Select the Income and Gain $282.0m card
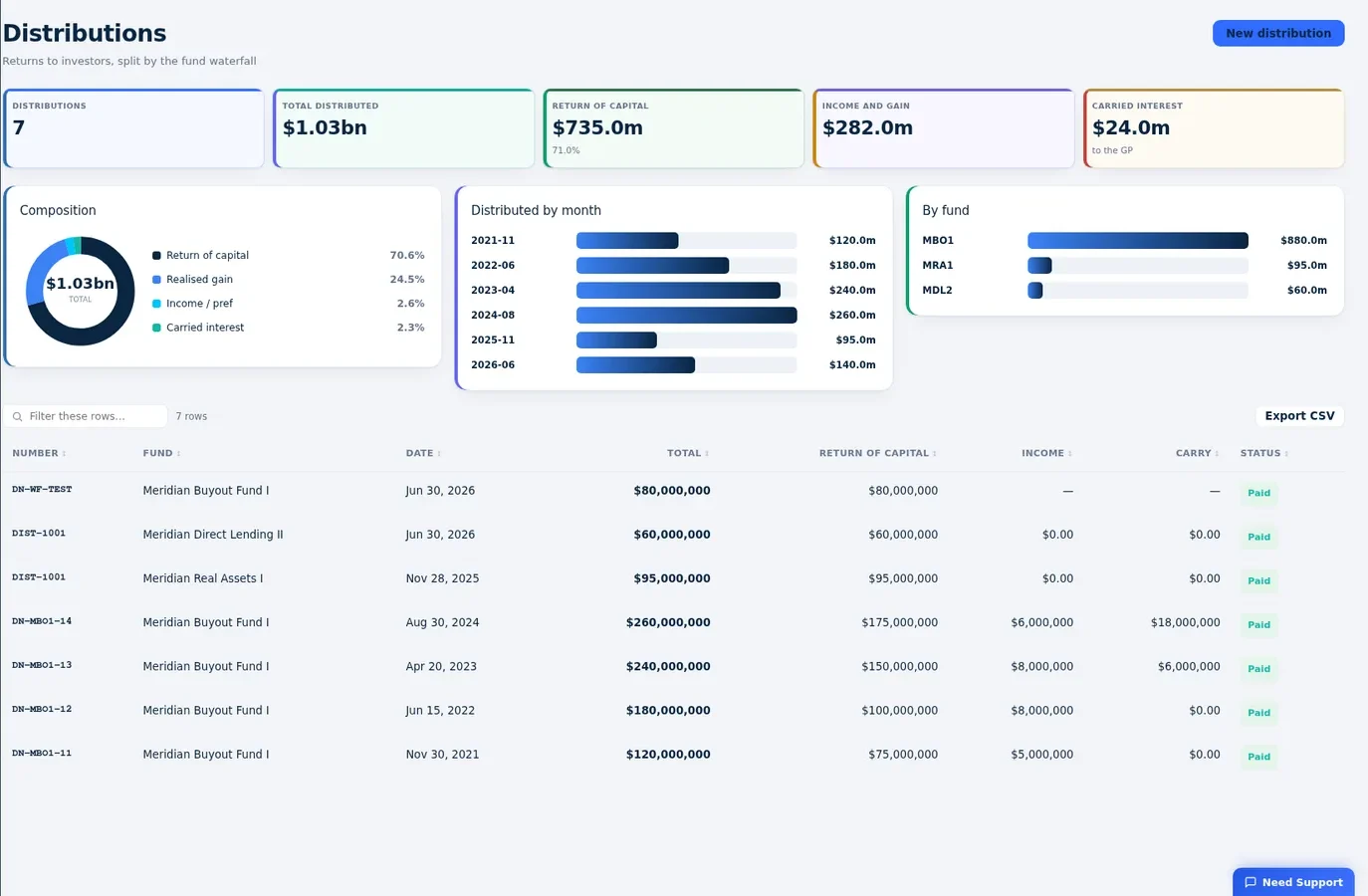This screenshot has width=1368, height=896. (x=944, y=128)
